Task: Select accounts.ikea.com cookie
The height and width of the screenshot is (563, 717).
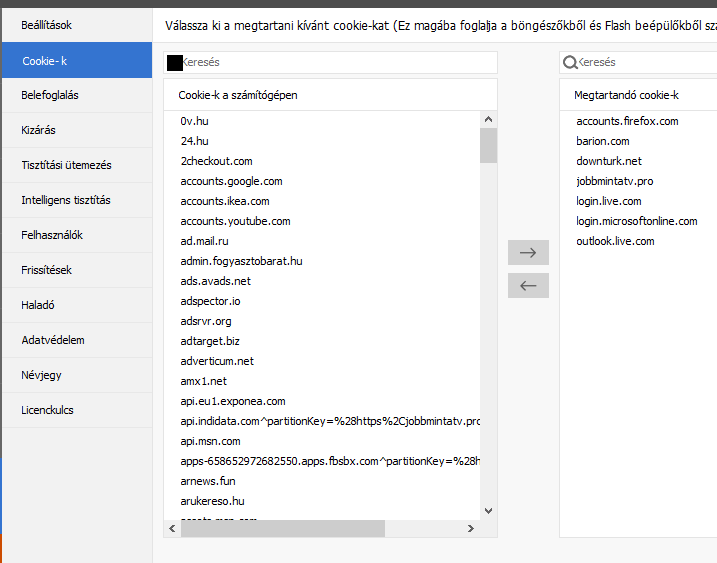Action: 225,201
